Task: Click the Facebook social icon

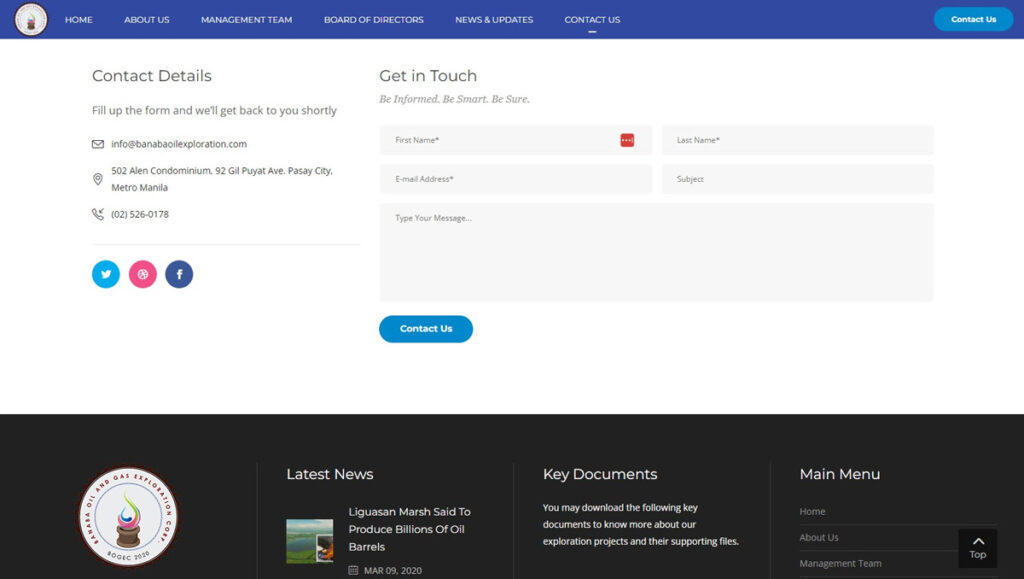Action: coord(179,274)
